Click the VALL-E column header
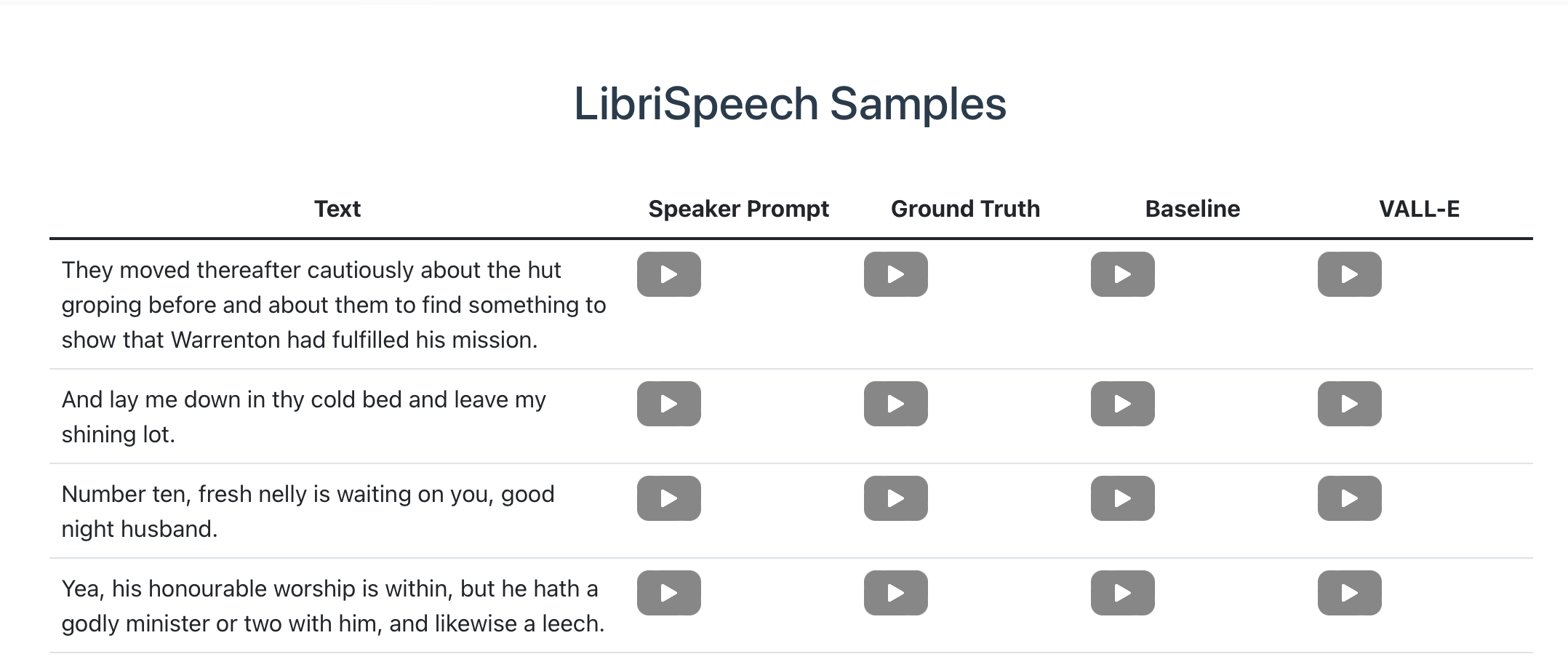The height and width of the screenshot is (662, 1568). click(x=1419, y=209)
